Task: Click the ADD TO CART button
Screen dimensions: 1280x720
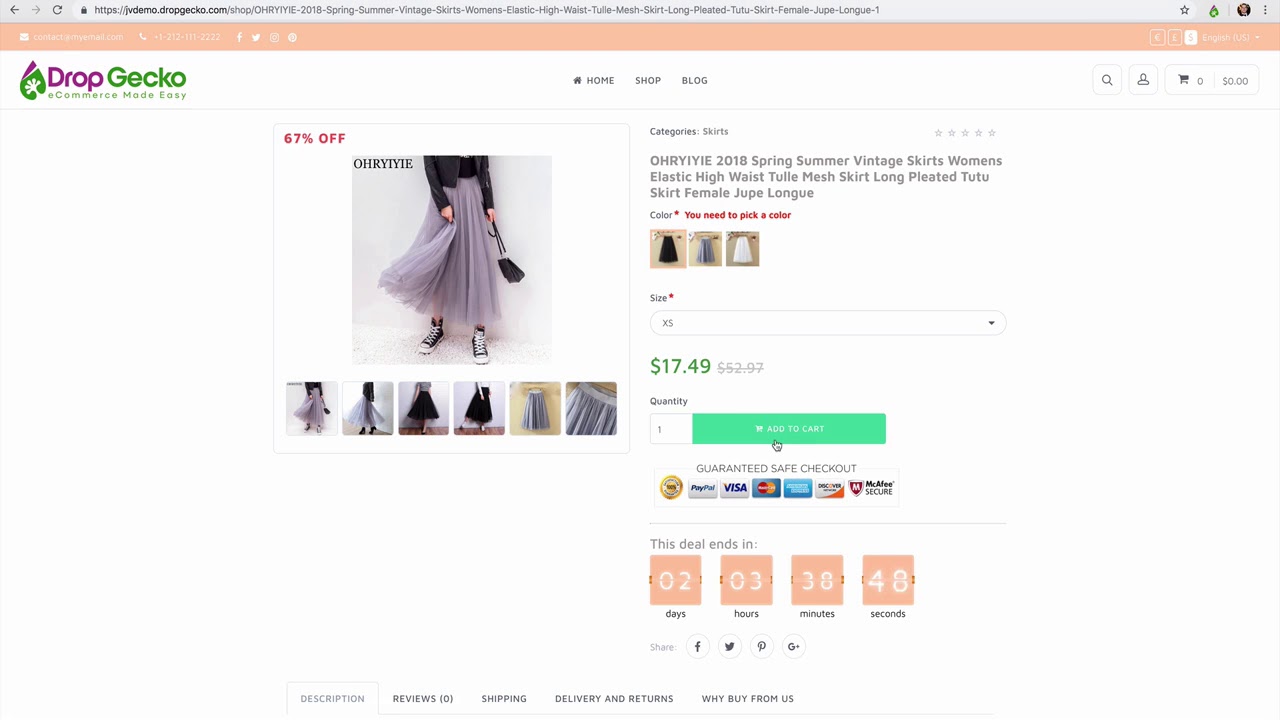Action: tap(789, 429)
